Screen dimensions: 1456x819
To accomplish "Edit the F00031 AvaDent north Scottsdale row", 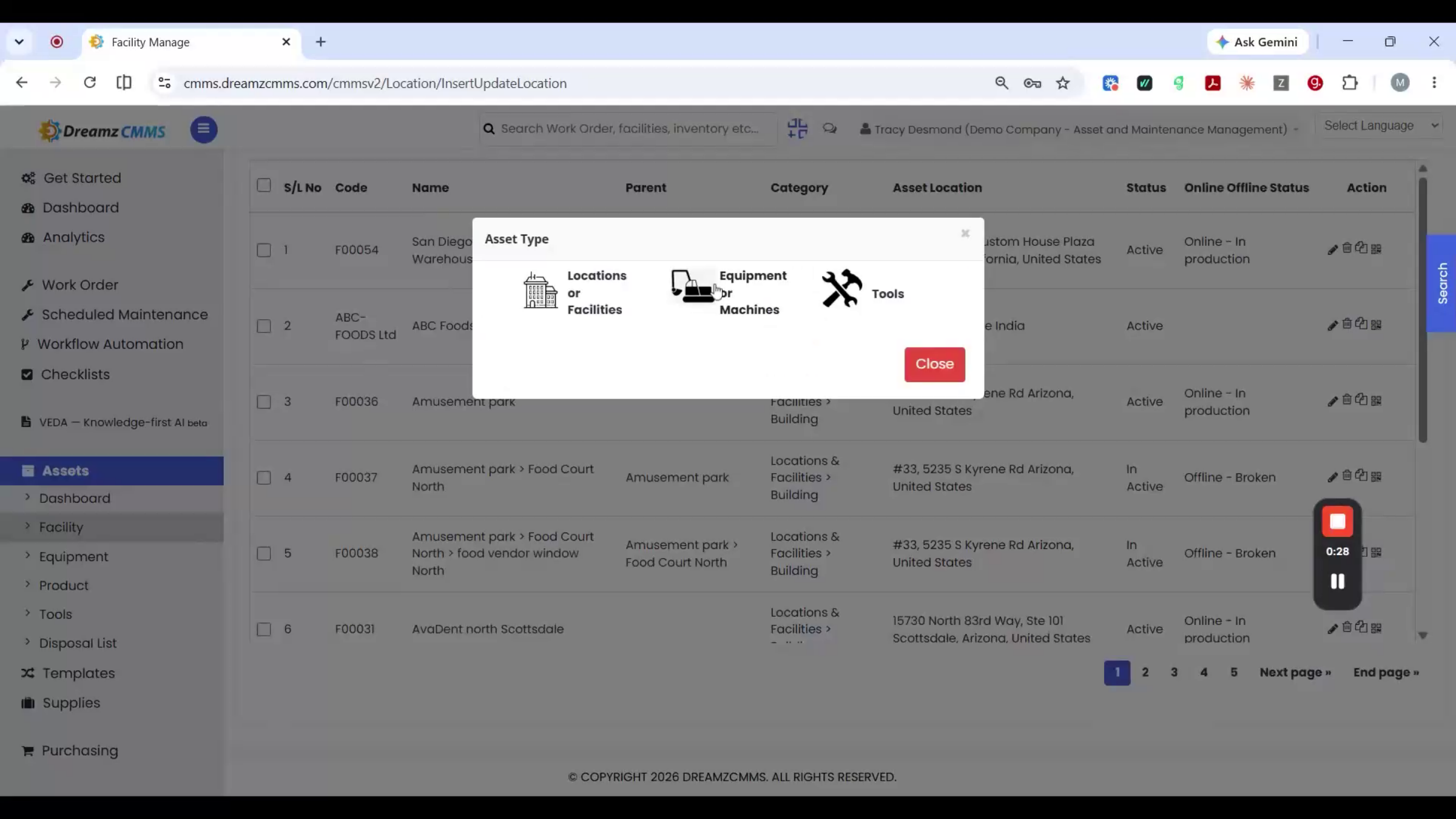I will [1332, 629].
